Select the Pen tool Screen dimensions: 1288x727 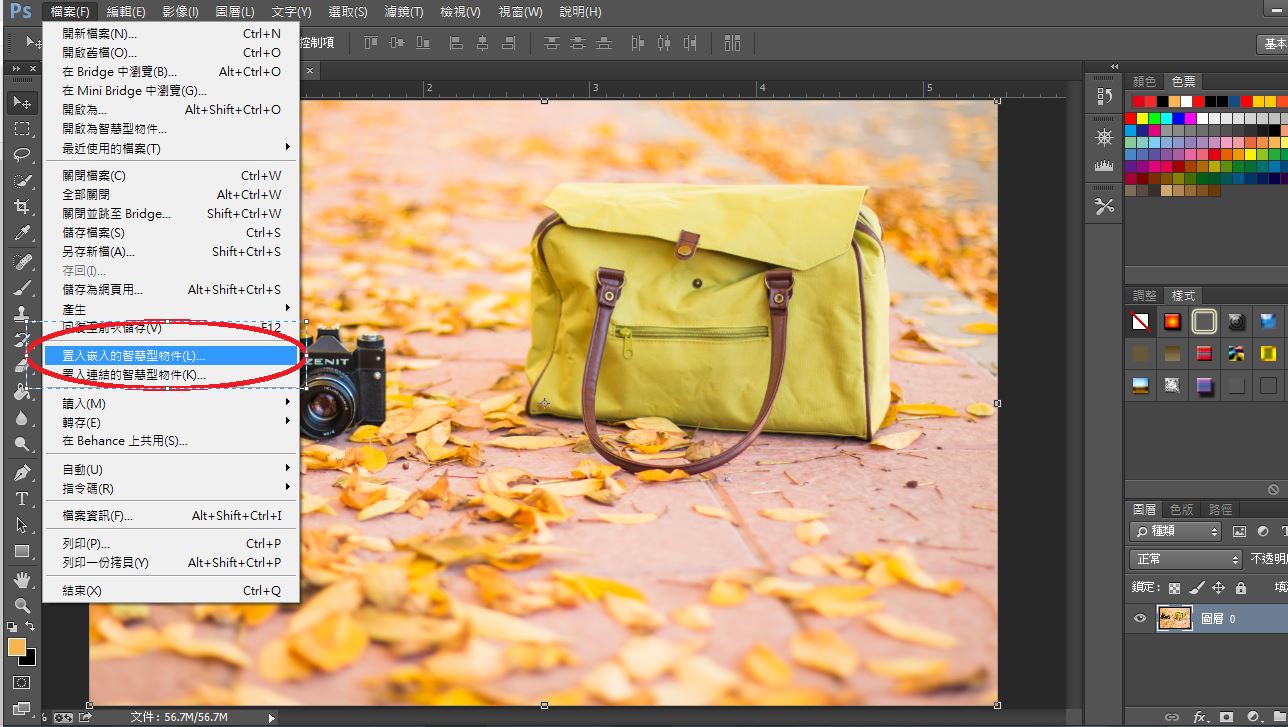tap(22, 472)
